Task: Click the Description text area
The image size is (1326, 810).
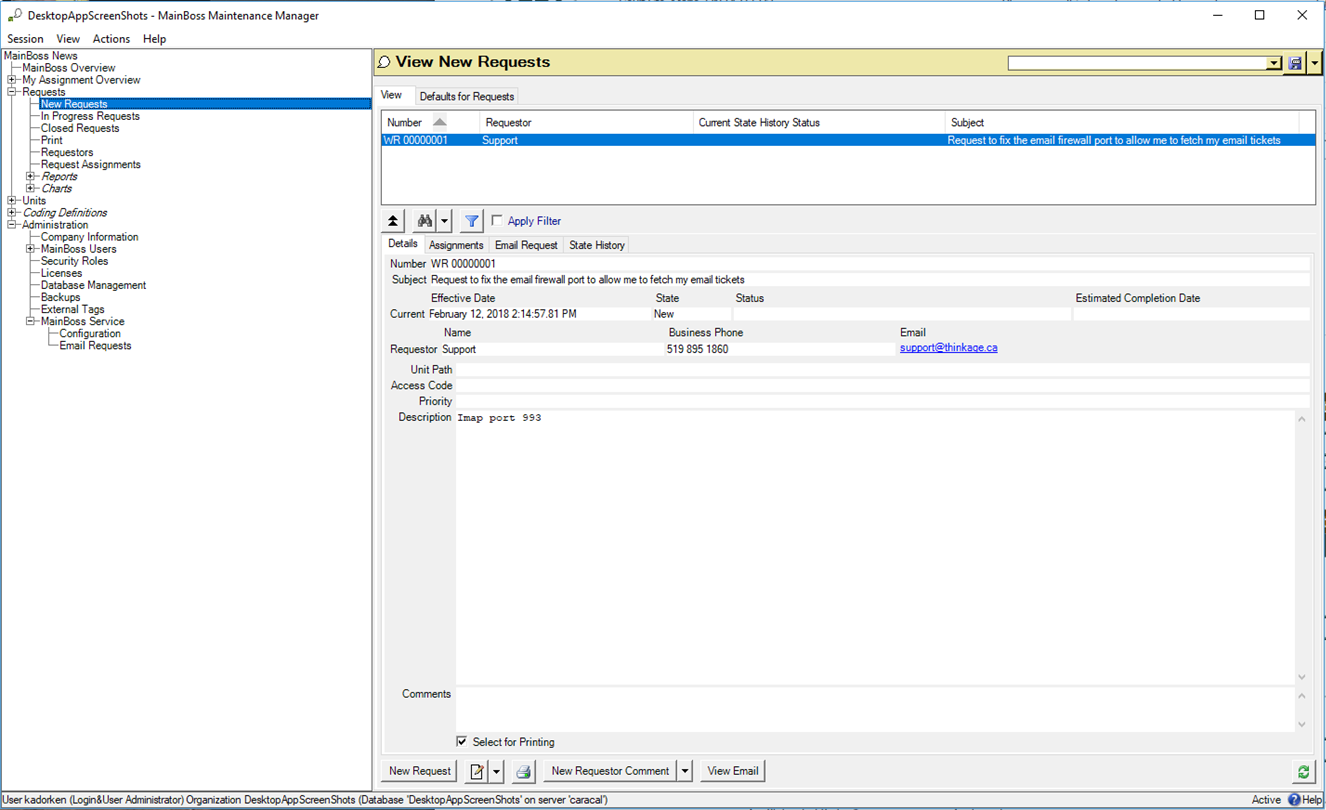Action: pos(875,547)
